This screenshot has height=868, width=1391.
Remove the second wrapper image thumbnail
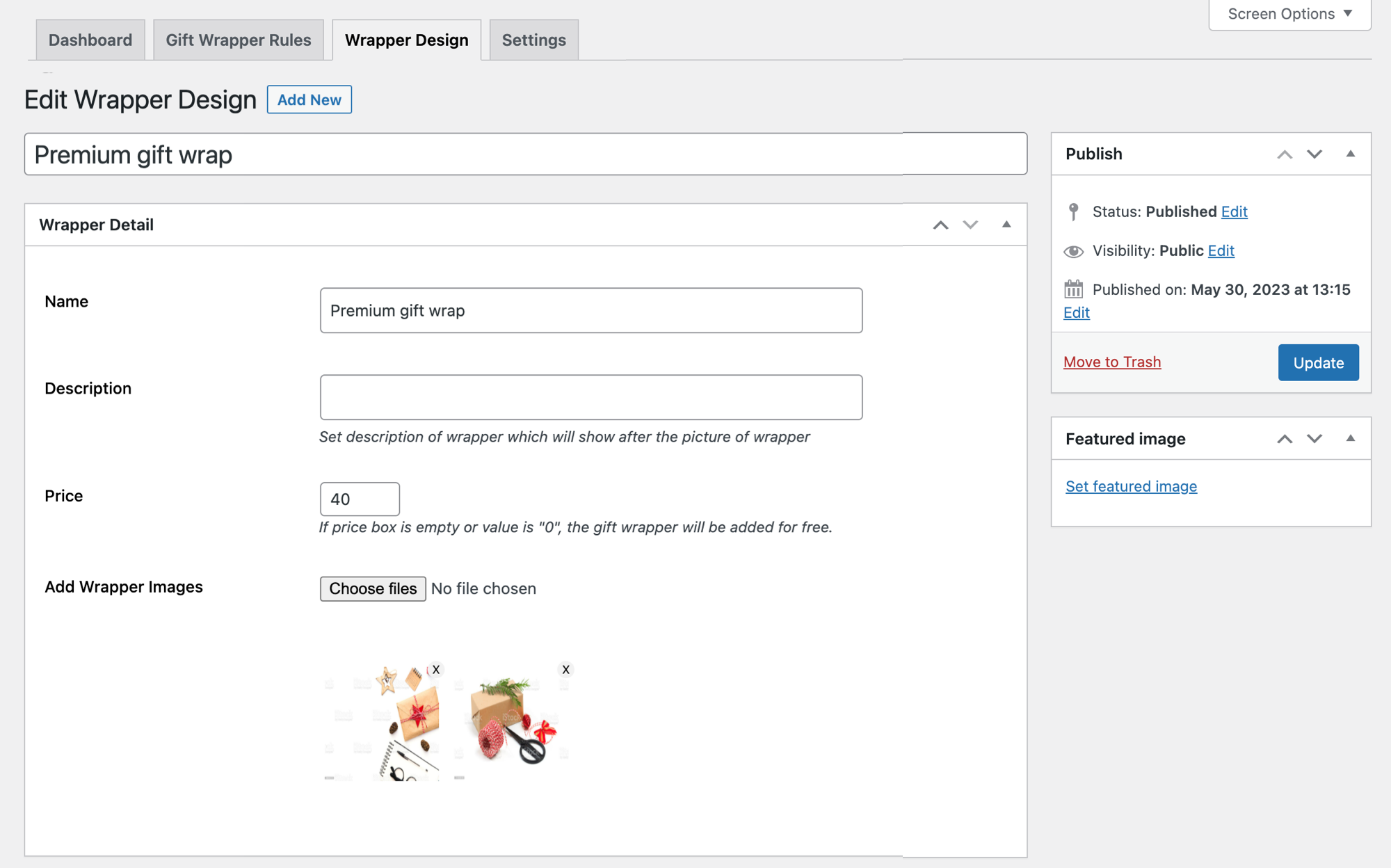coord(565,669)
